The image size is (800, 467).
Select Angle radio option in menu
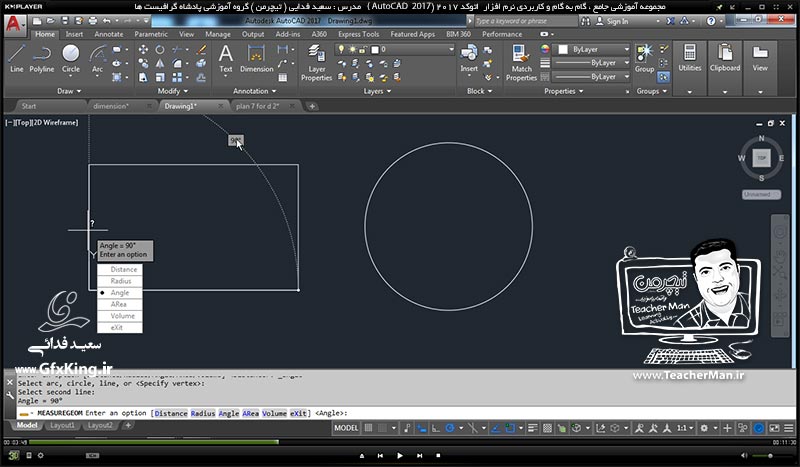click(x=119, y=293)
